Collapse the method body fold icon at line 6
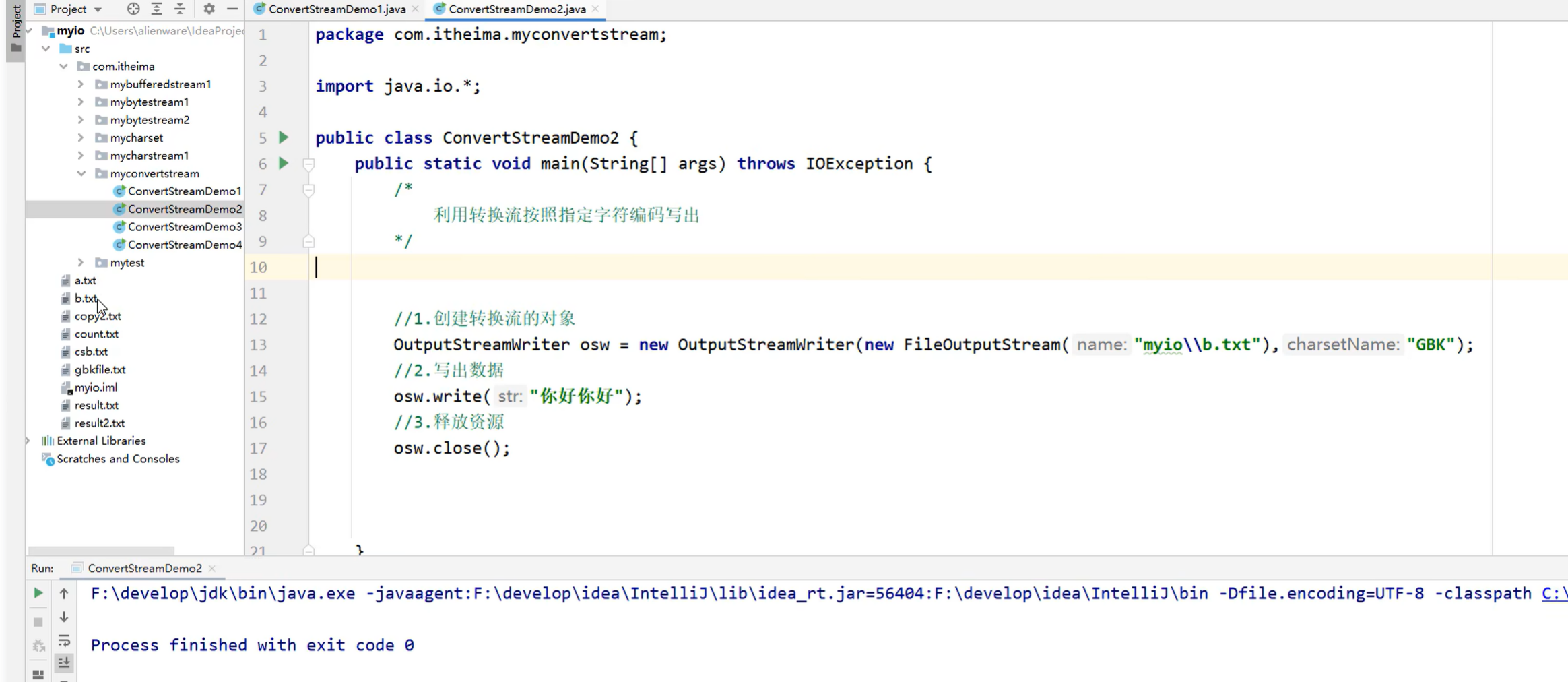 [x=309, y=164]
